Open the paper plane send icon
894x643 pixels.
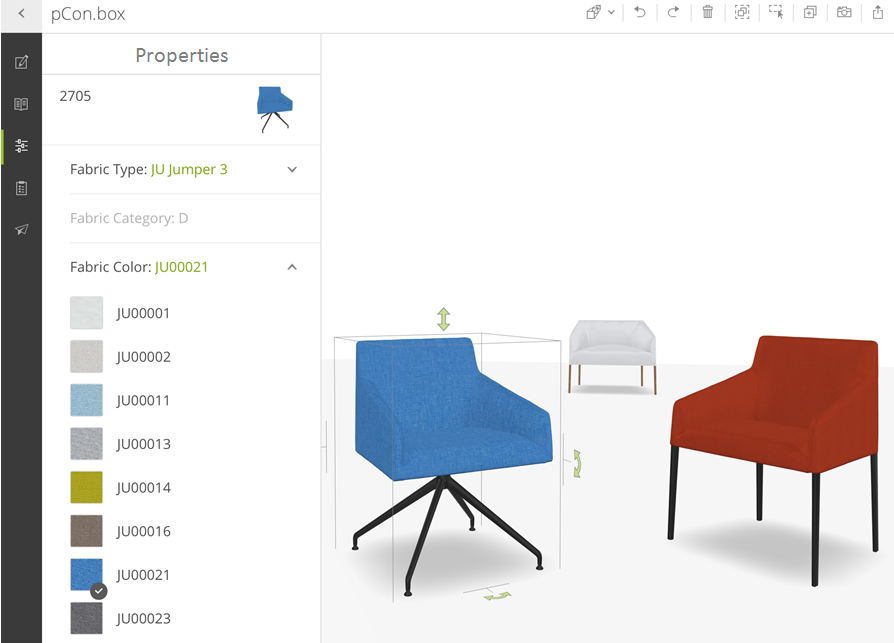(x=21, y=229)
